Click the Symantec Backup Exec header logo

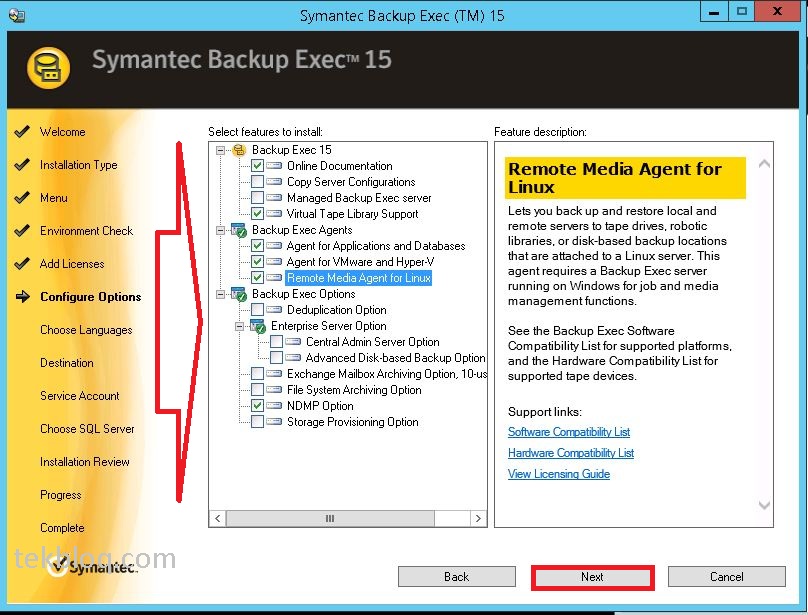[x=48, y=68]
